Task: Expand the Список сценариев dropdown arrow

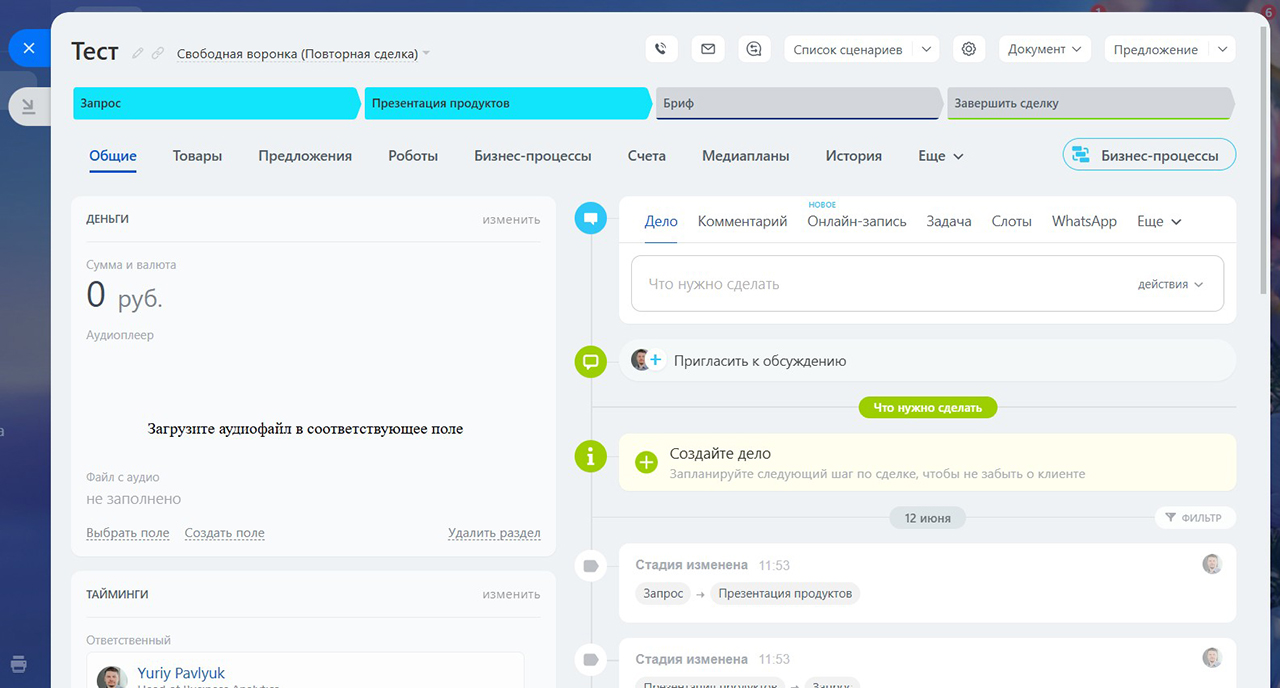Action: [925, 49]
